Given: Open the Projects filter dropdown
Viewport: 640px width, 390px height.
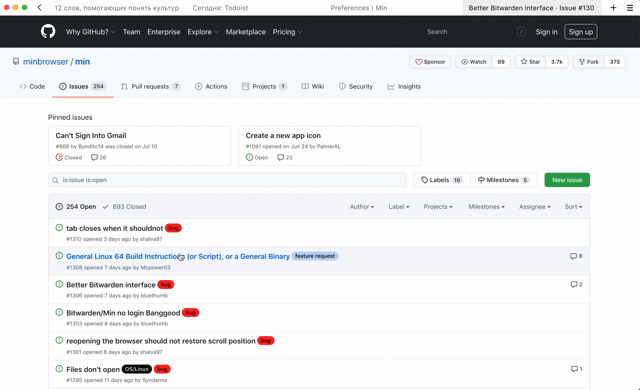Looking at the screenshot, I should (x=438, y=207).
